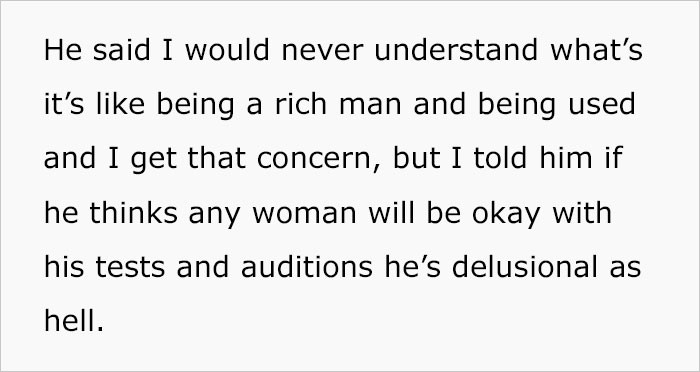The width and height of the screenshot is (700, 372).
Task: Click the word "hell." on last line
Action: (74, 321)
